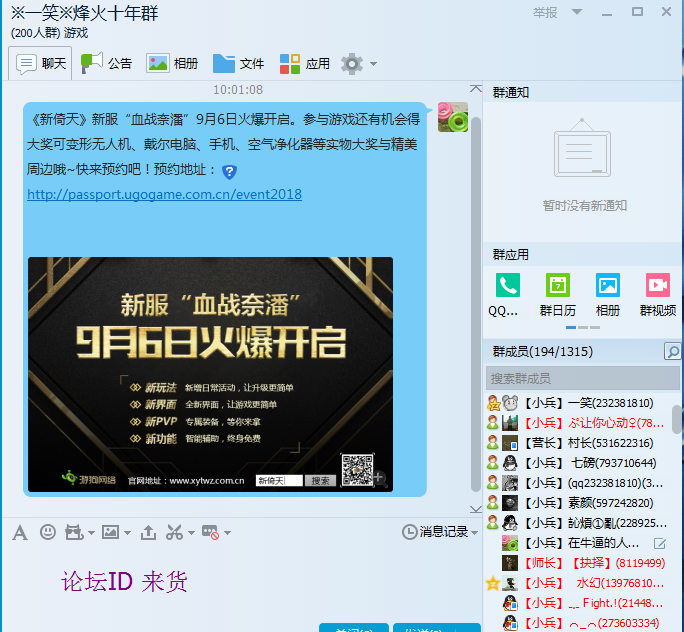Click the magnifier zoom icon on image
The width and height of the screenshot is (684, 632).
coord(379,478)
